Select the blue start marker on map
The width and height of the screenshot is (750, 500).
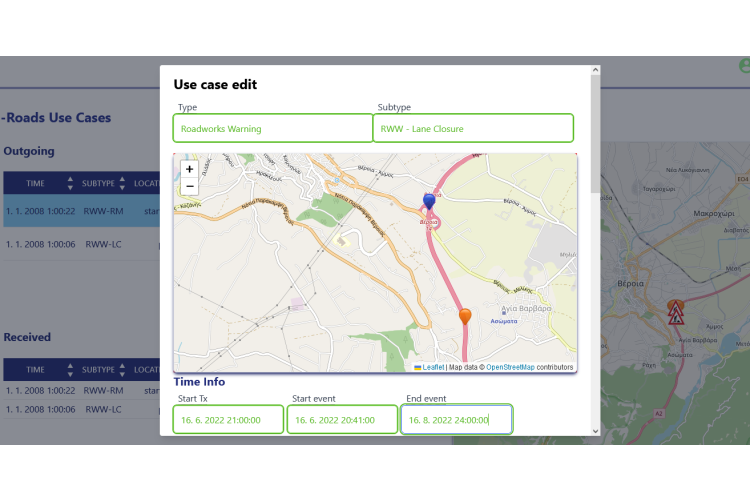[429, 201]
